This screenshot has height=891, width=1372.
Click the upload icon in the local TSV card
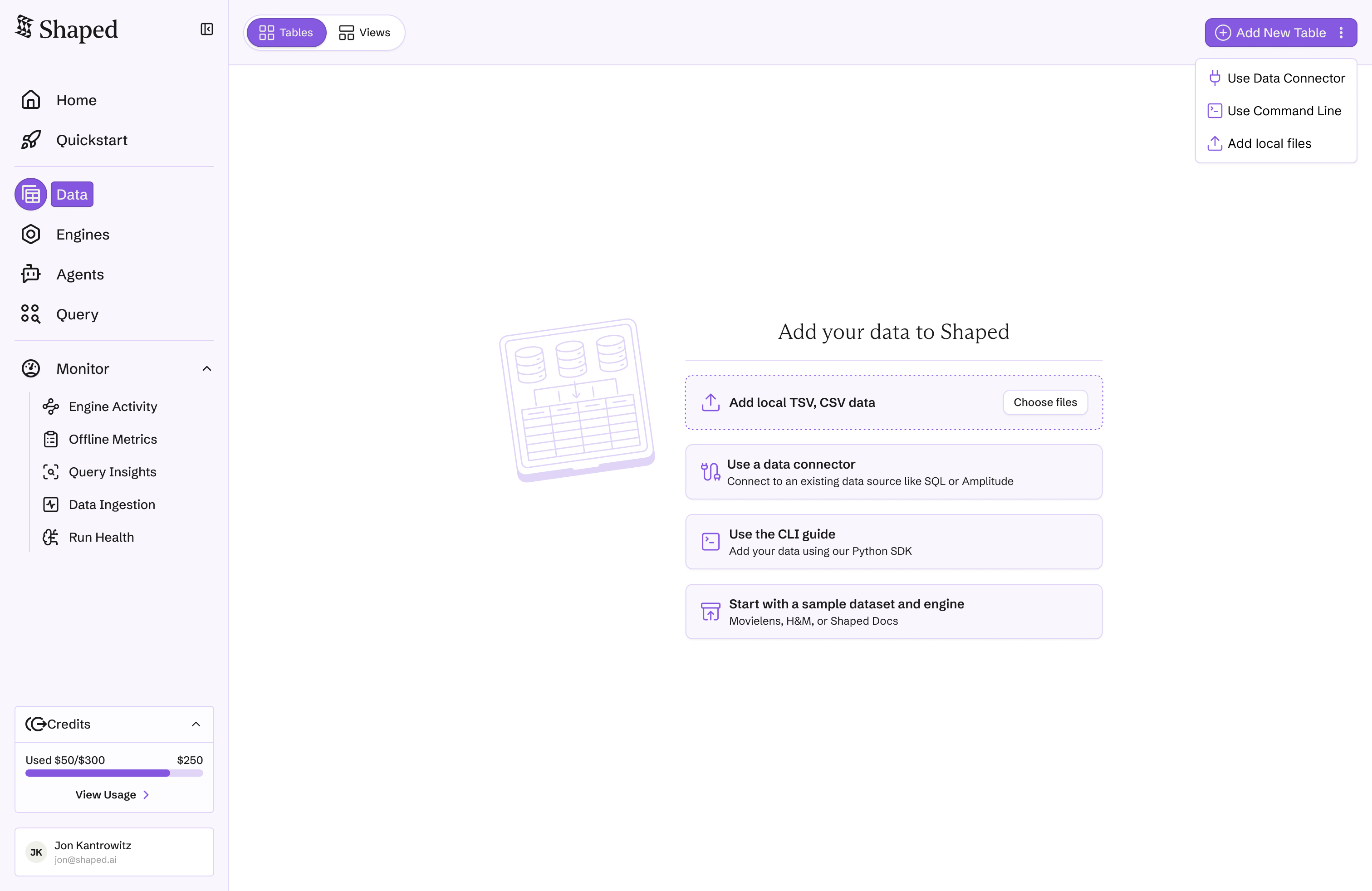click(x=711, y=402)
